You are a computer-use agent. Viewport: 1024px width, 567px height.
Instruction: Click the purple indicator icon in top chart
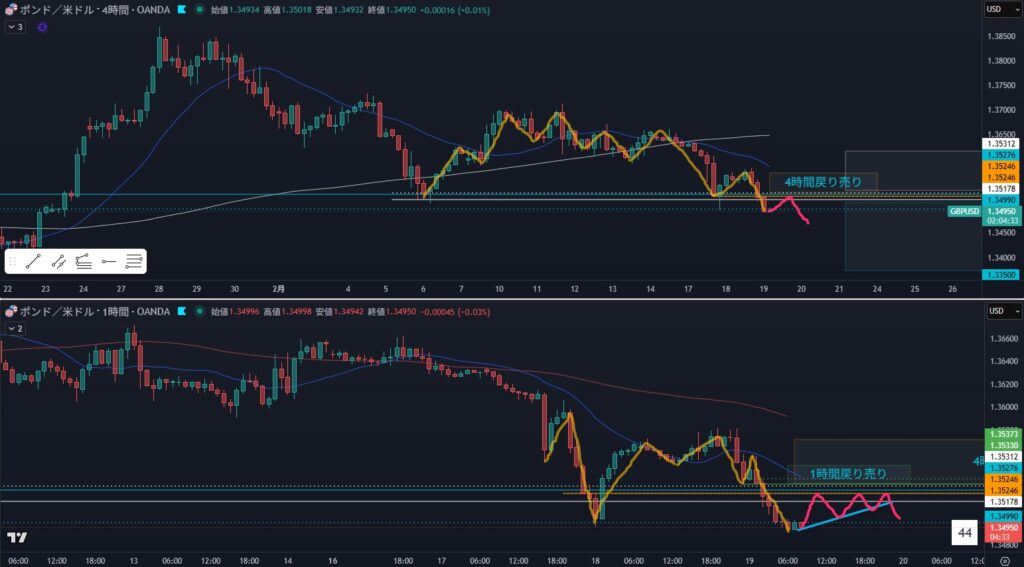point(41,27)
